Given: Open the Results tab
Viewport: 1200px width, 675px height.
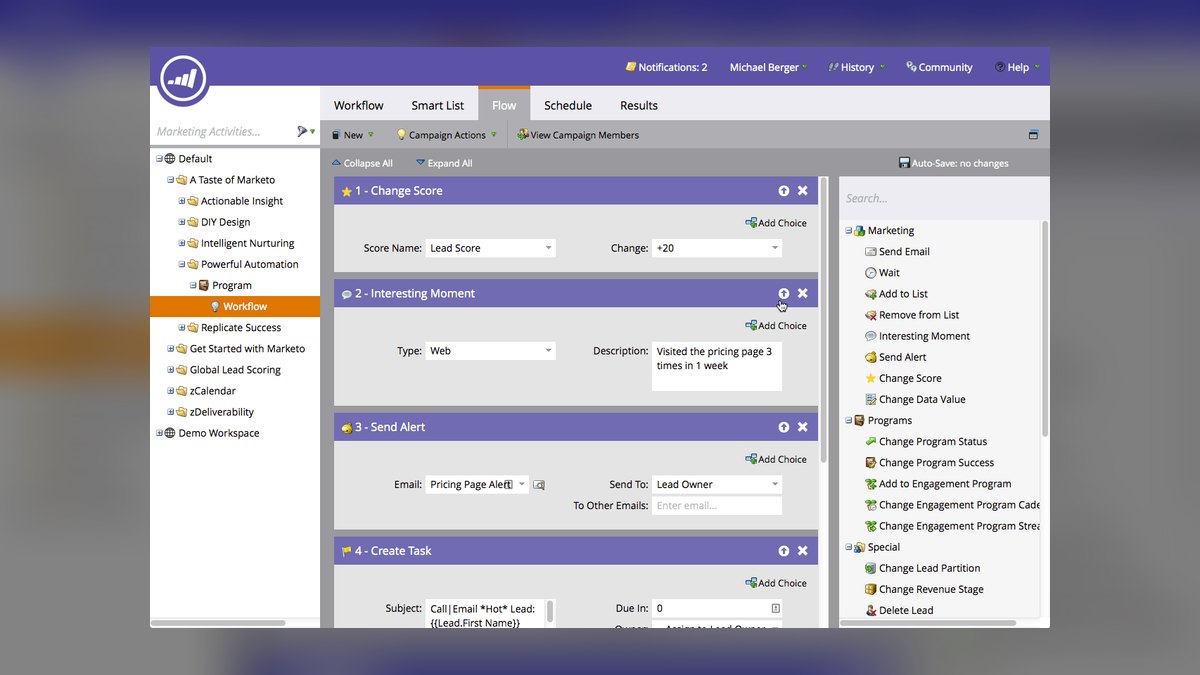Looking at the screenshot, I should tap(639, 105).
